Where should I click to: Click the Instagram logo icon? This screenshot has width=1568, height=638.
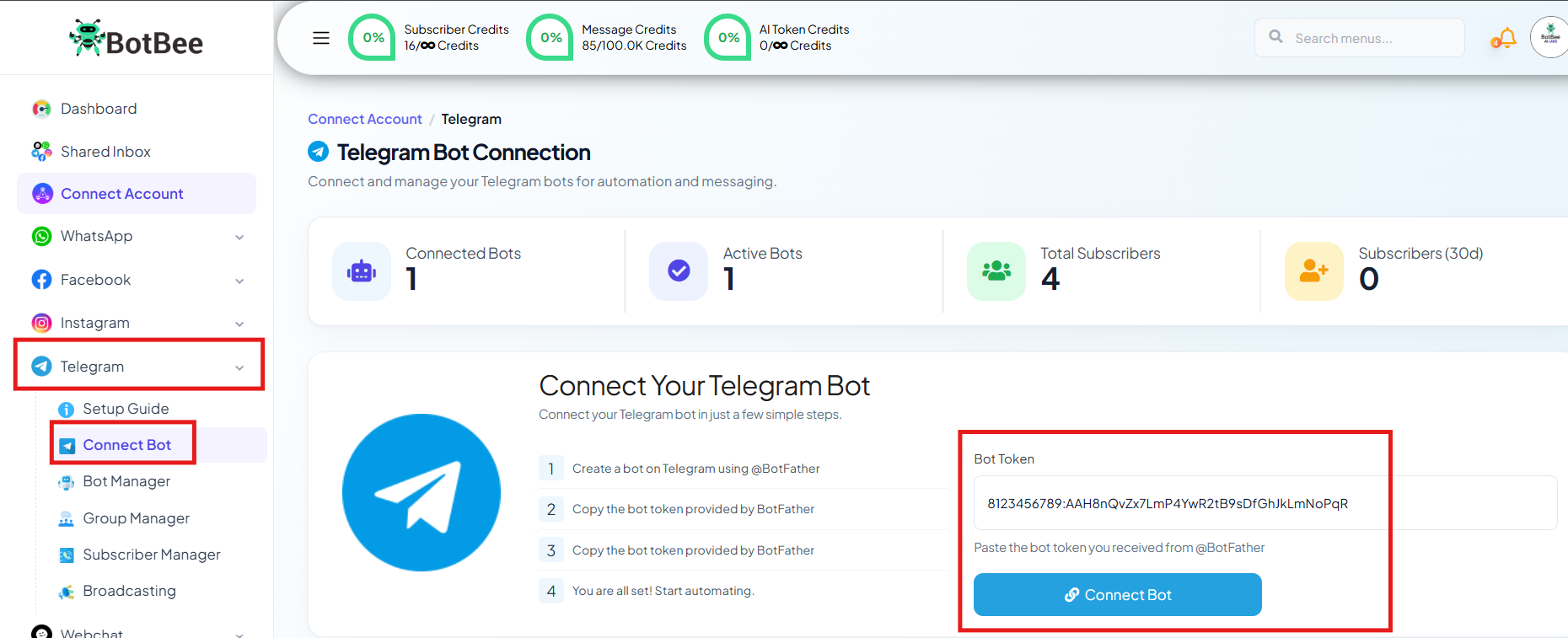tap(41, 323)
